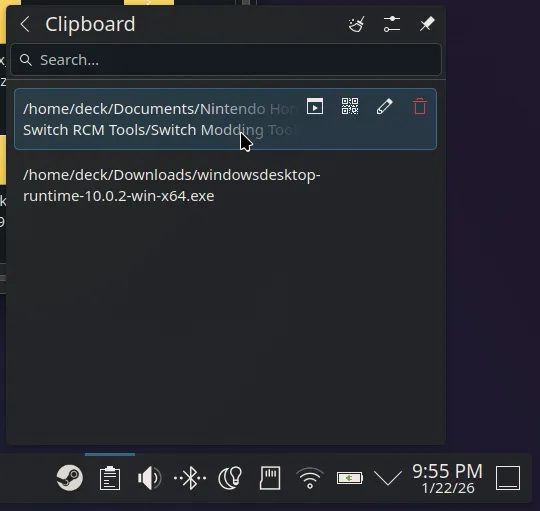Open Steam from the system tray
The image size is (540, 511).
pyautogui.click(x=70, y=478)
